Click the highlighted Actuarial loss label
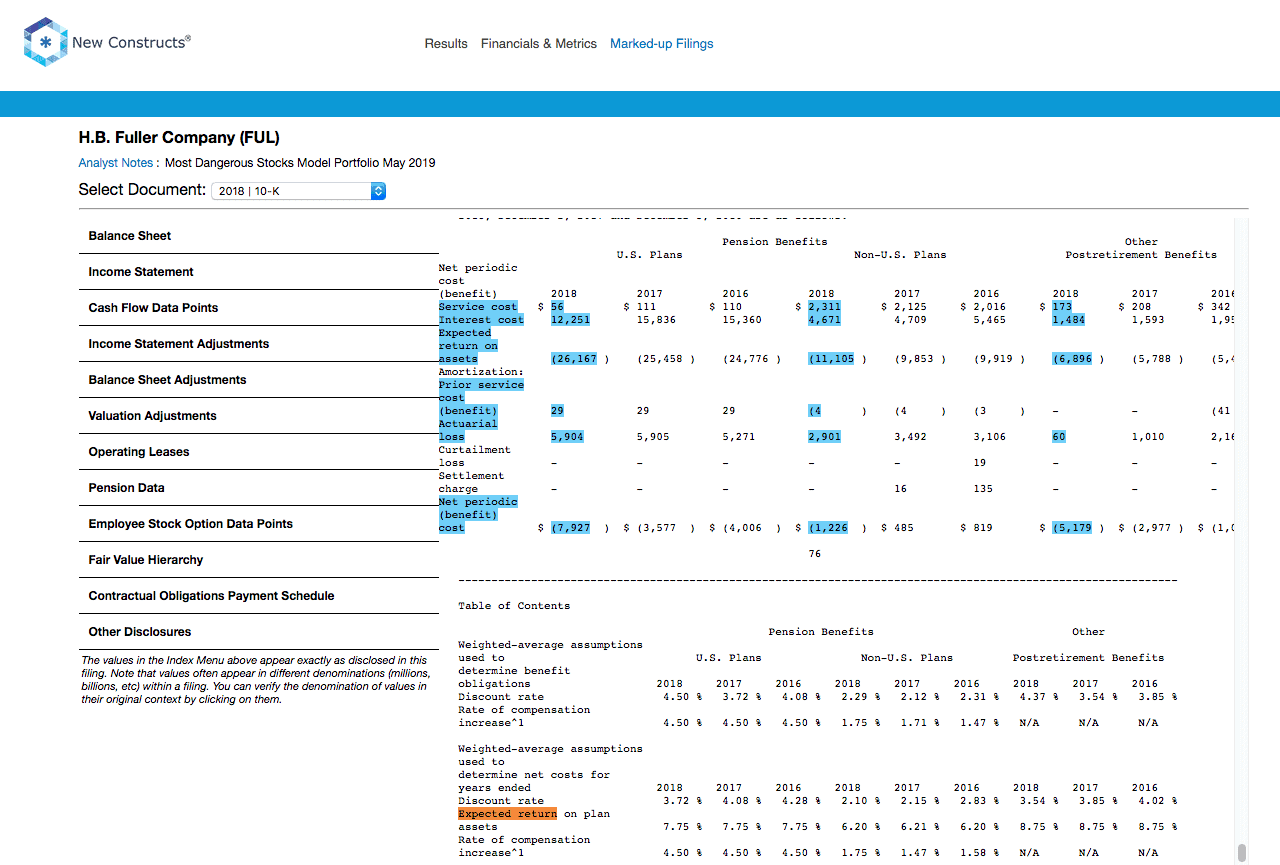The height and width of the screenshot is (865, 1280). coord(468,430)
